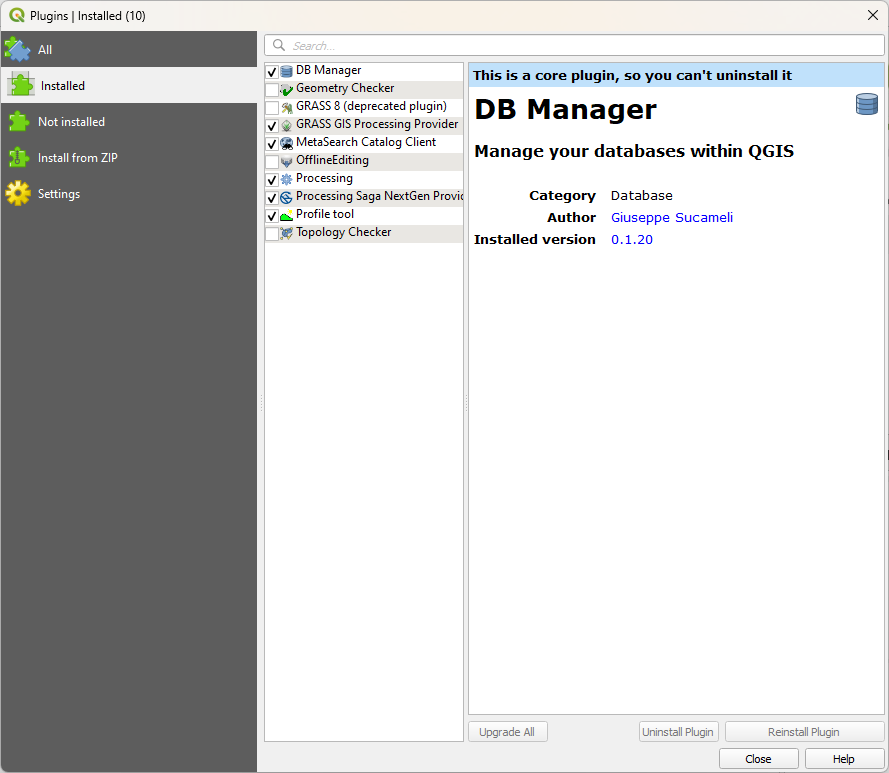The height and width of the screenshot is (773, 889).
Task: Click the OfflineEditing plugin icon
Action: click(287, 161)
